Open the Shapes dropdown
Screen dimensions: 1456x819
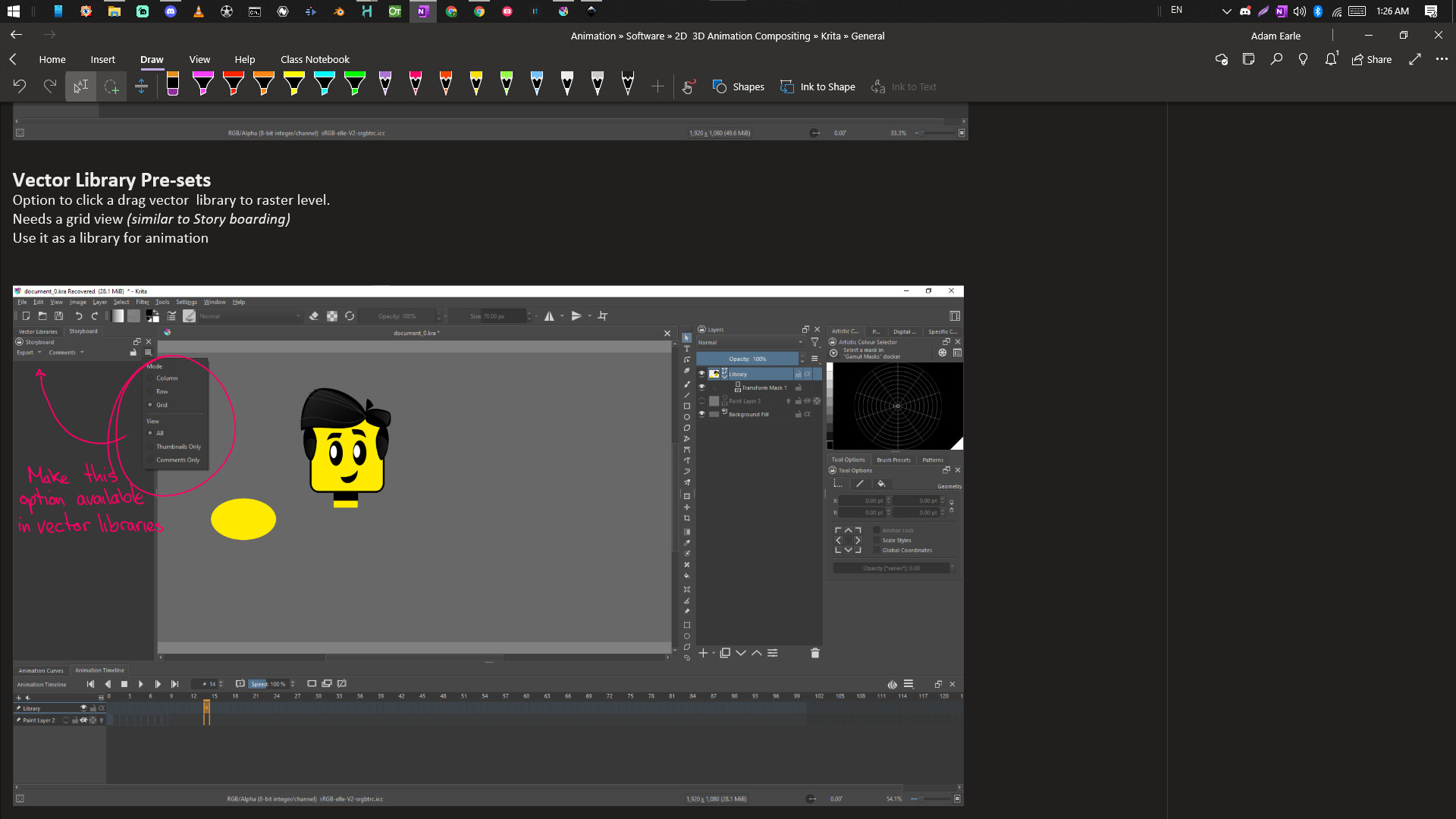739,87
